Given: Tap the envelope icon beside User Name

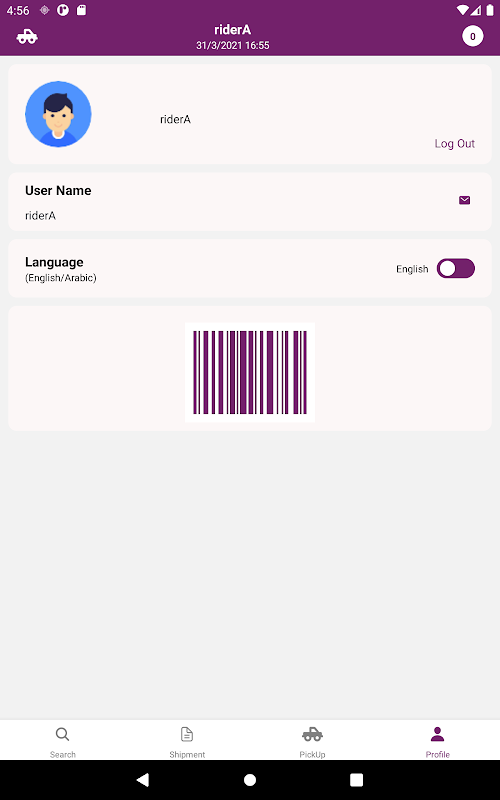Looking at the screenshot, I should coord(464,200).
